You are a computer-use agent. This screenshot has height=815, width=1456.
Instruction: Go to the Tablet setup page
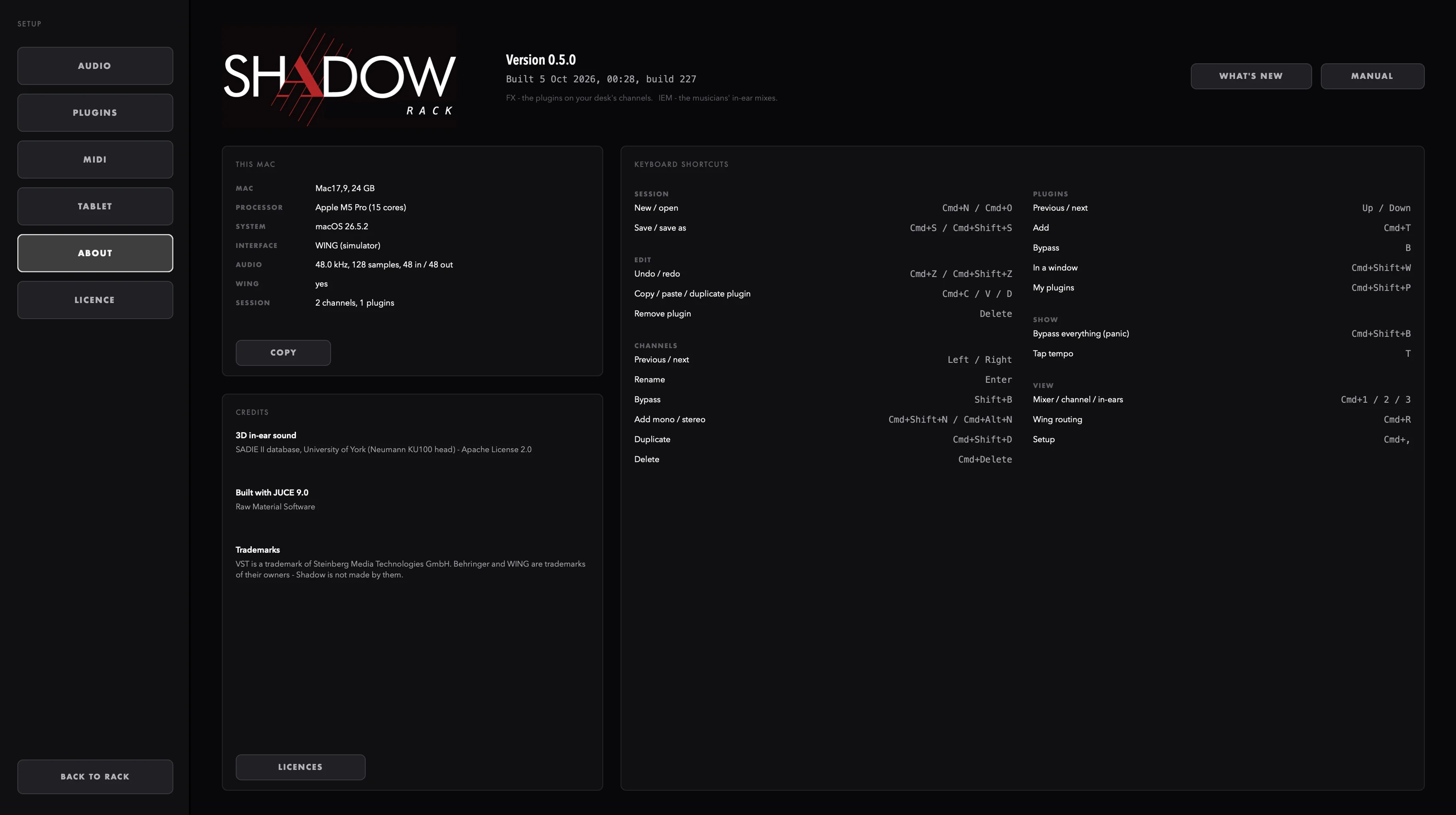[x=95, y=206]
